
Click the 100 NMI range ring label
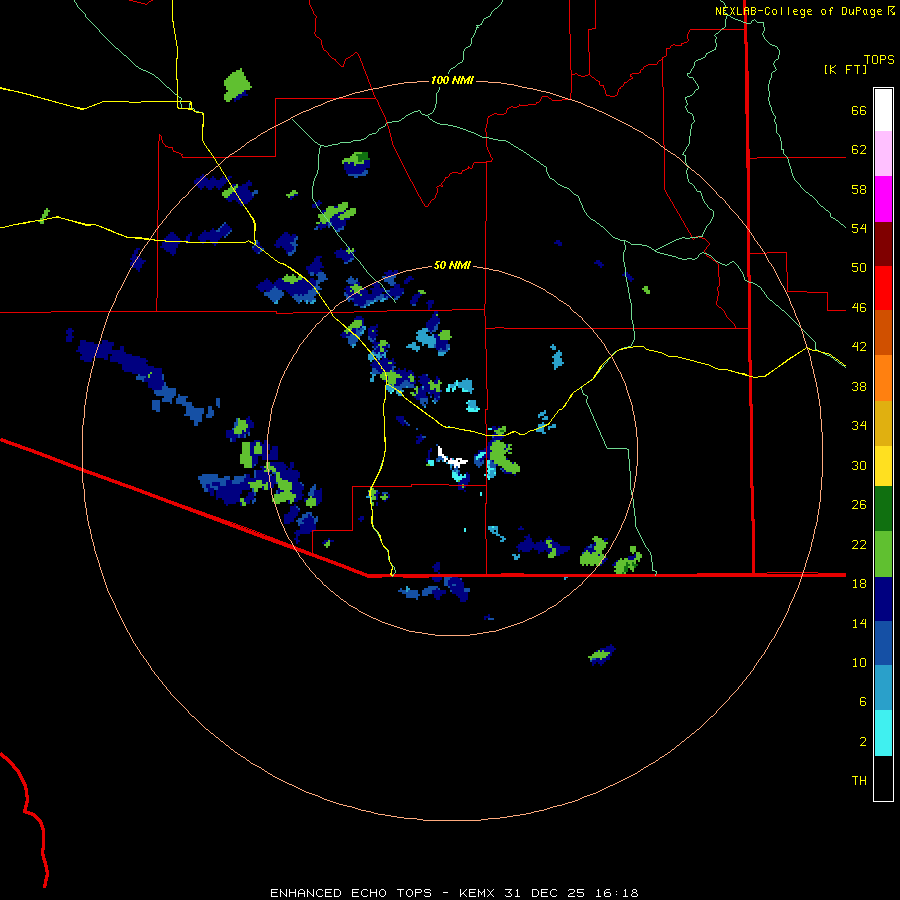[452, 80]
